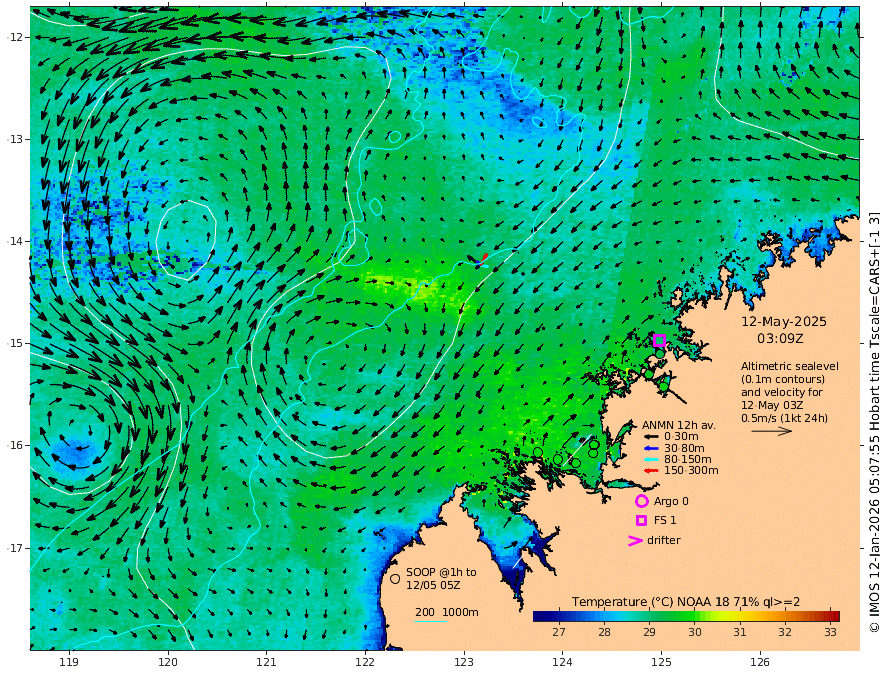Screen dimensions: 880x680
Task: Click the '(0.1m contours)' text line
Action: click(782, 379)
